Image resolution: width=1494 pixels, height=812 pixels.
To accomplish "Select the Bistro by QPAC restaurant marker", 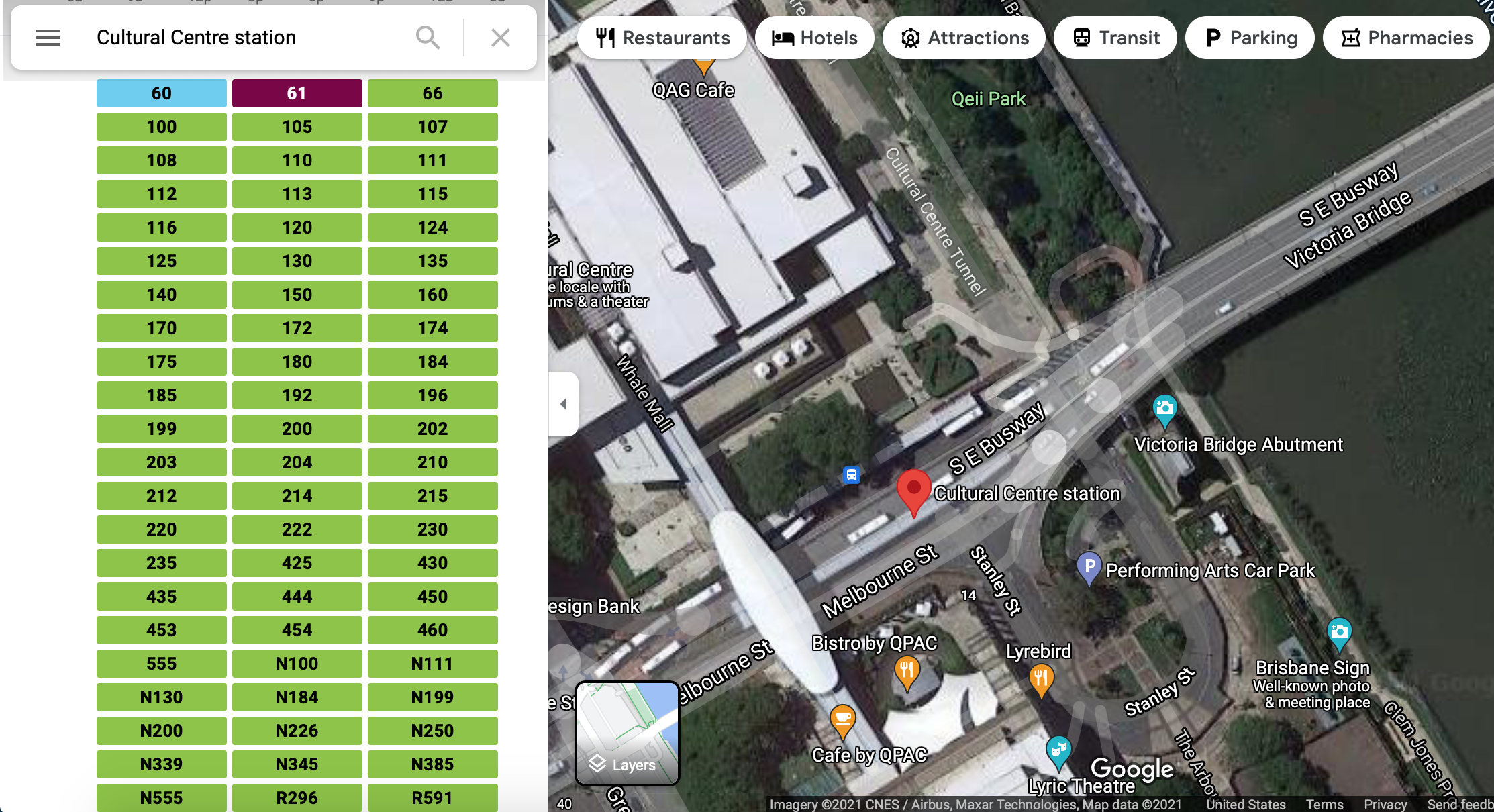I will click(906, 674).
